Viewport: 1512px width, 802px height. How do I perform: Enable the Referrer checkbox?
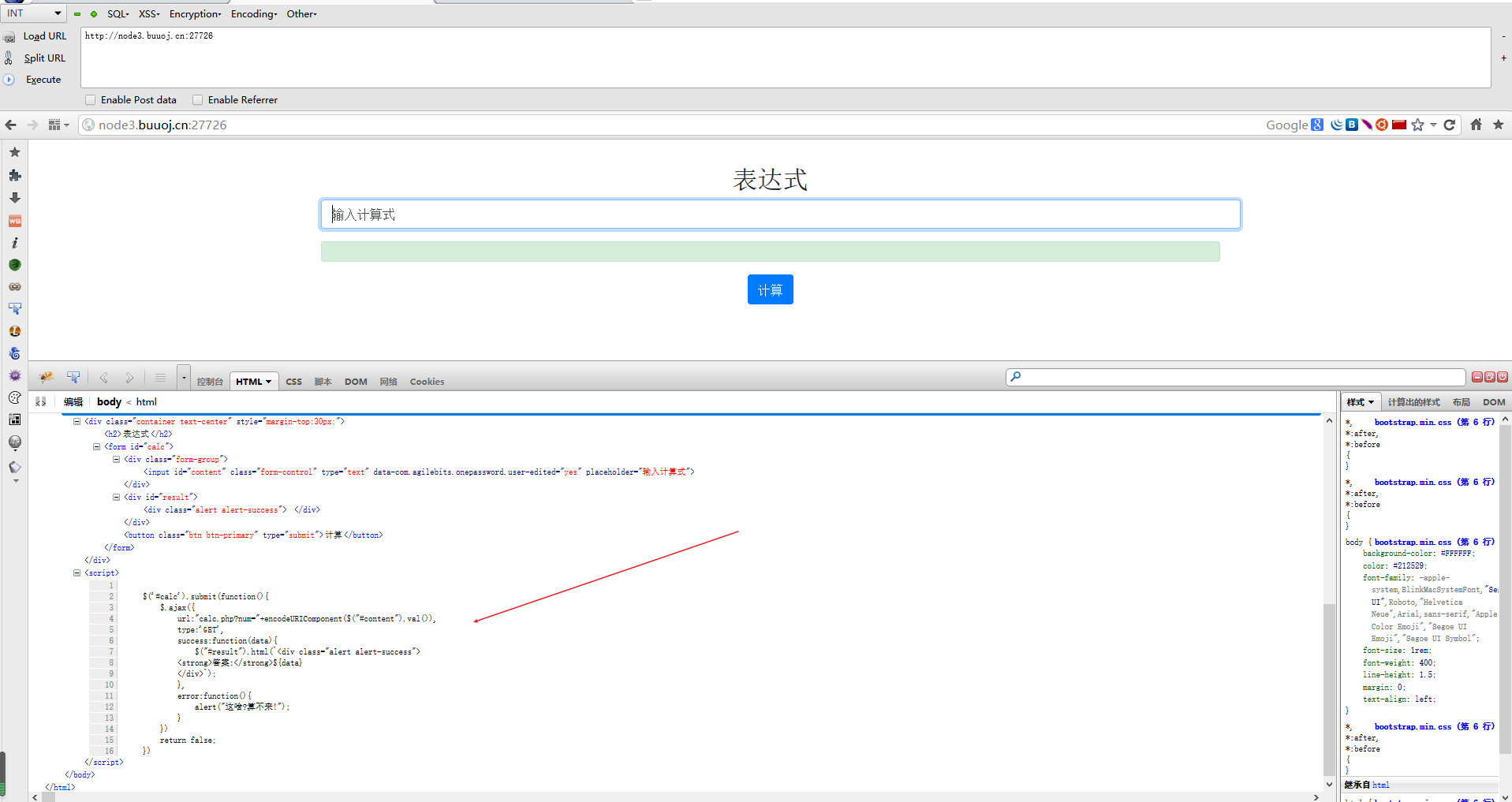[x=197, y=99]
